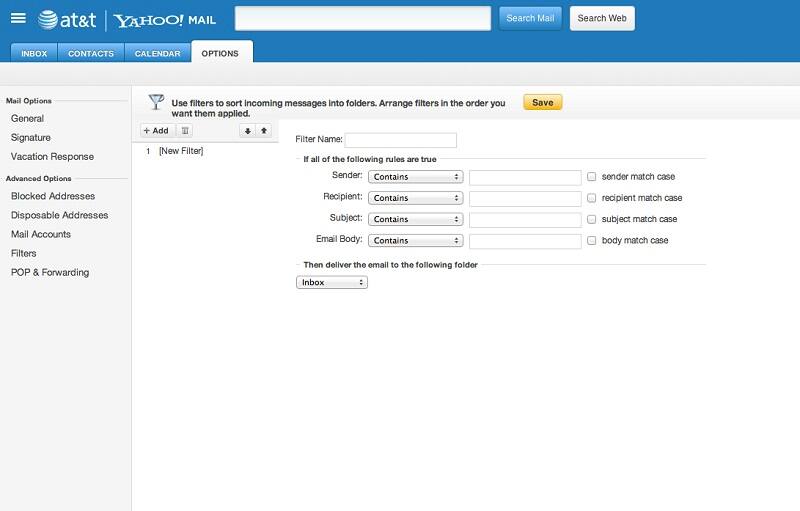Screen dimensions: 800x511
Task: Click the filter funnel icon
Action: pos(156,101)
